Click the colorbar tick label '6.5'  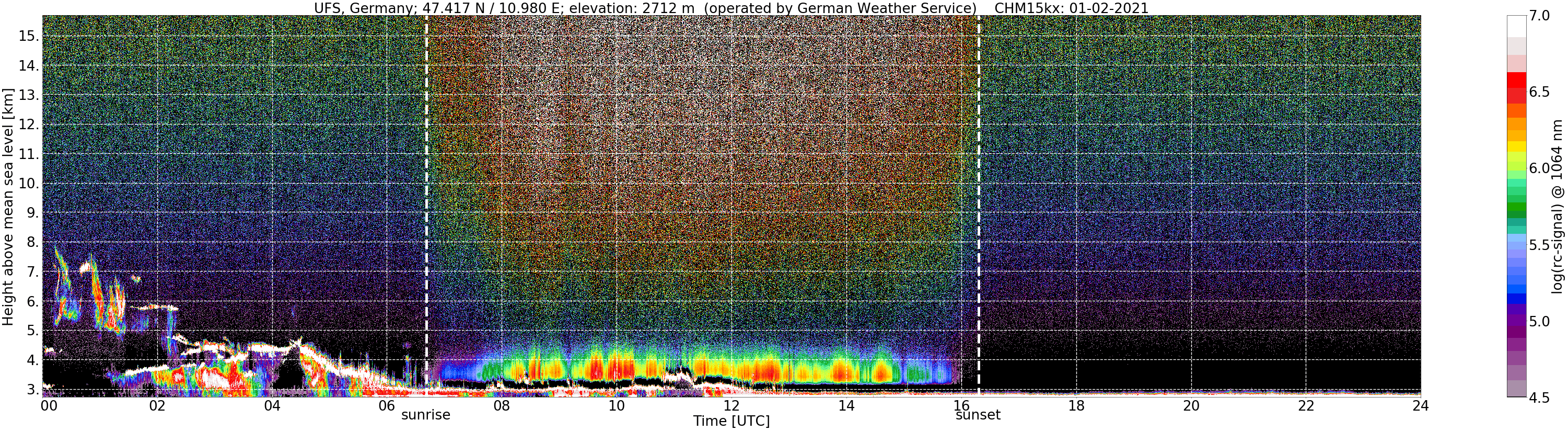coord(1541,92)
